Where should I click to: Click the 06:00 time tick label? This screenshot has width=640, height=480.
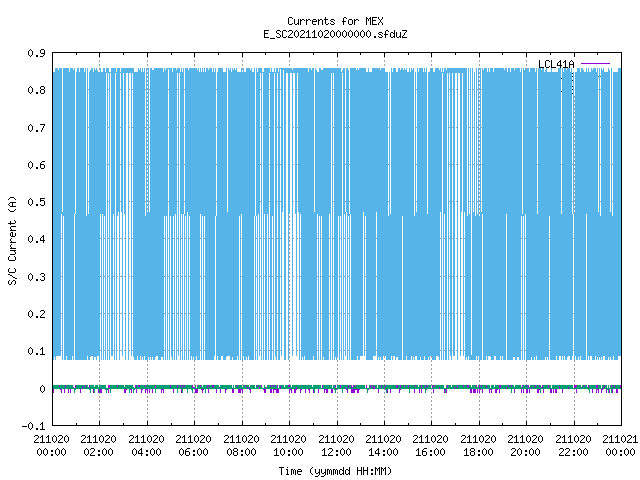pos(193,446)
